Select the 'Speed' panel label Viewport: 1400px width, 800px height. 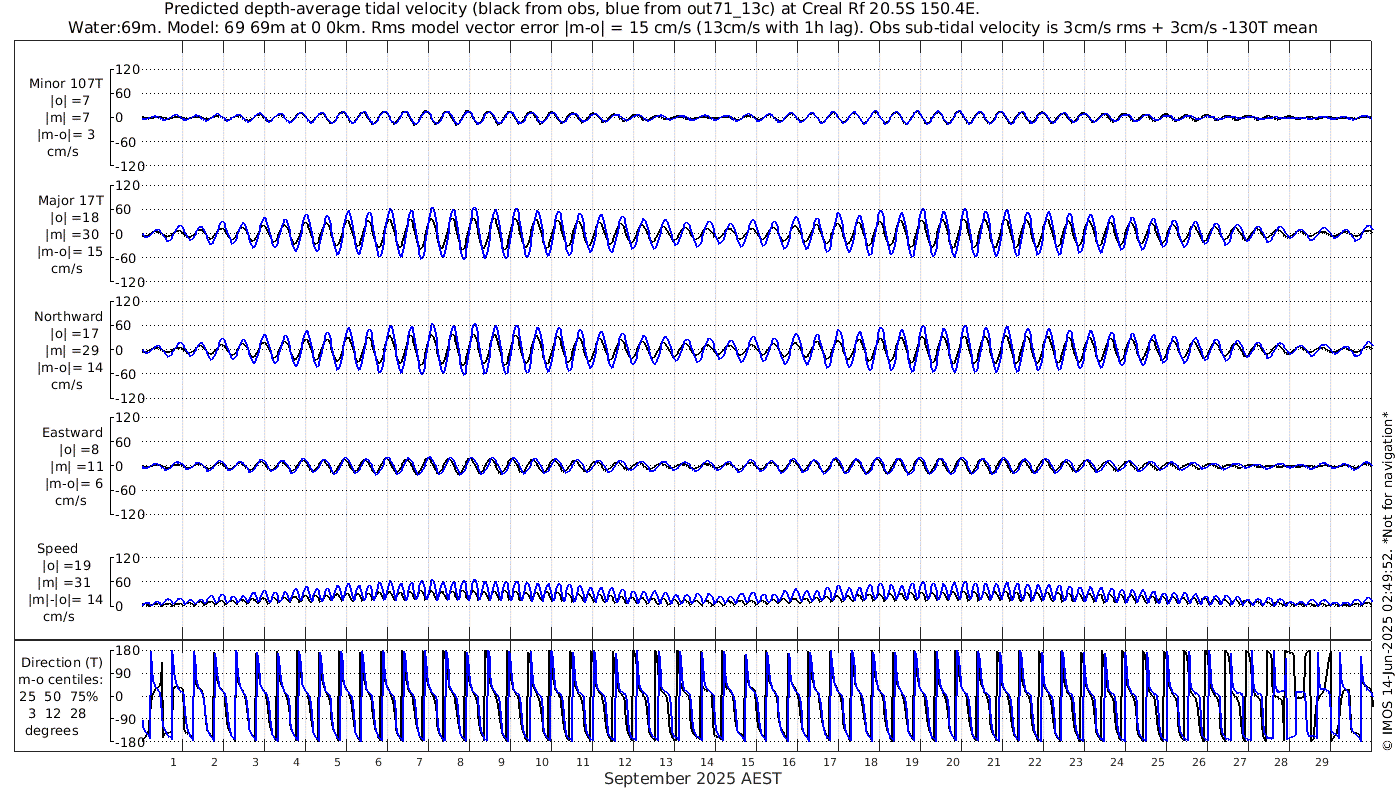pos(57,549)
